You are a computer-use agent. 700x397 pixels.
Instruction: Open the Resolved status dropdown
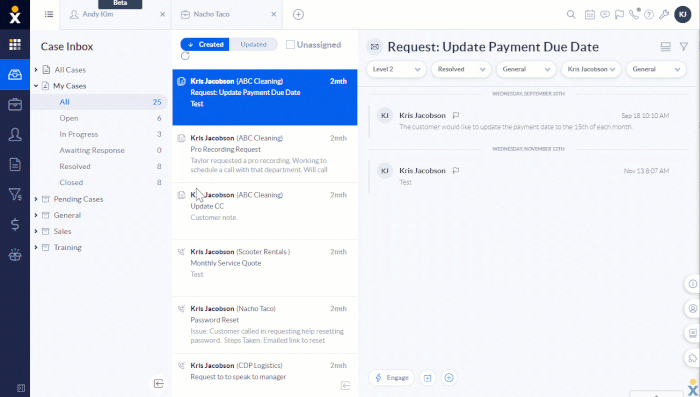coord(461,69)
